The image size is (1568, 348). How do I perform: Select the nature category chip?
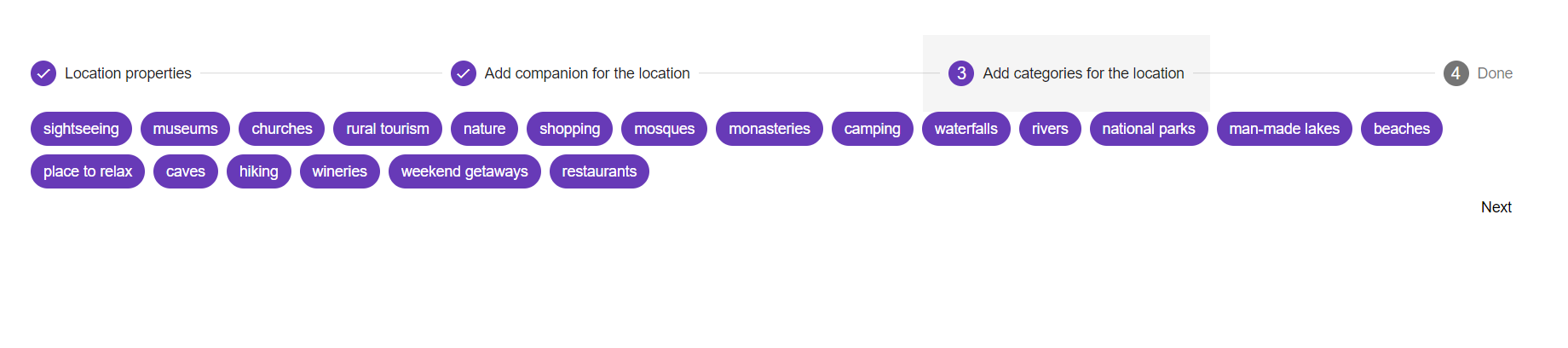(x=484, y=129)
